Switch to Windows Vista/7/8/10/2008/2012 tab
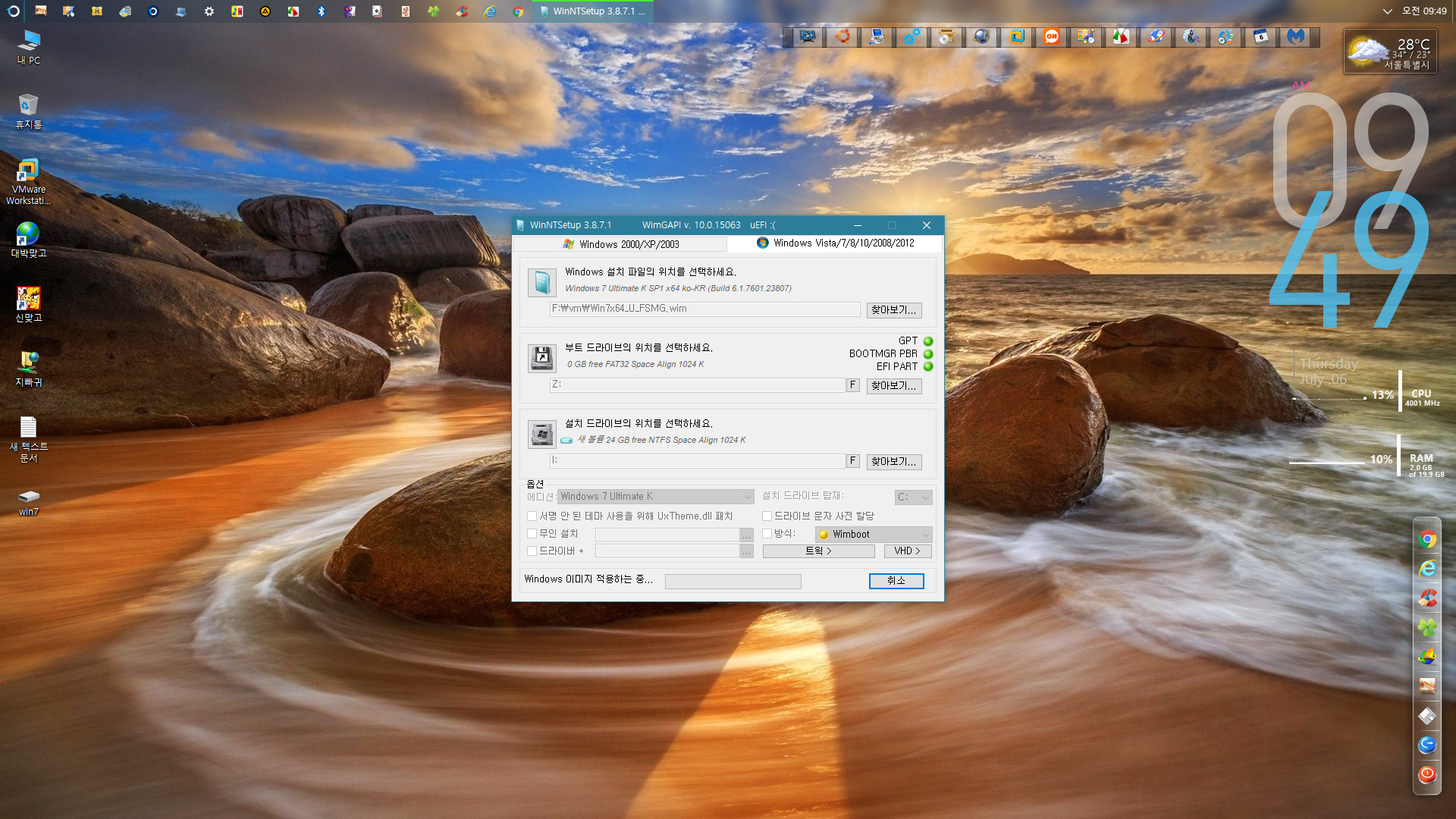 coord(835,243)
